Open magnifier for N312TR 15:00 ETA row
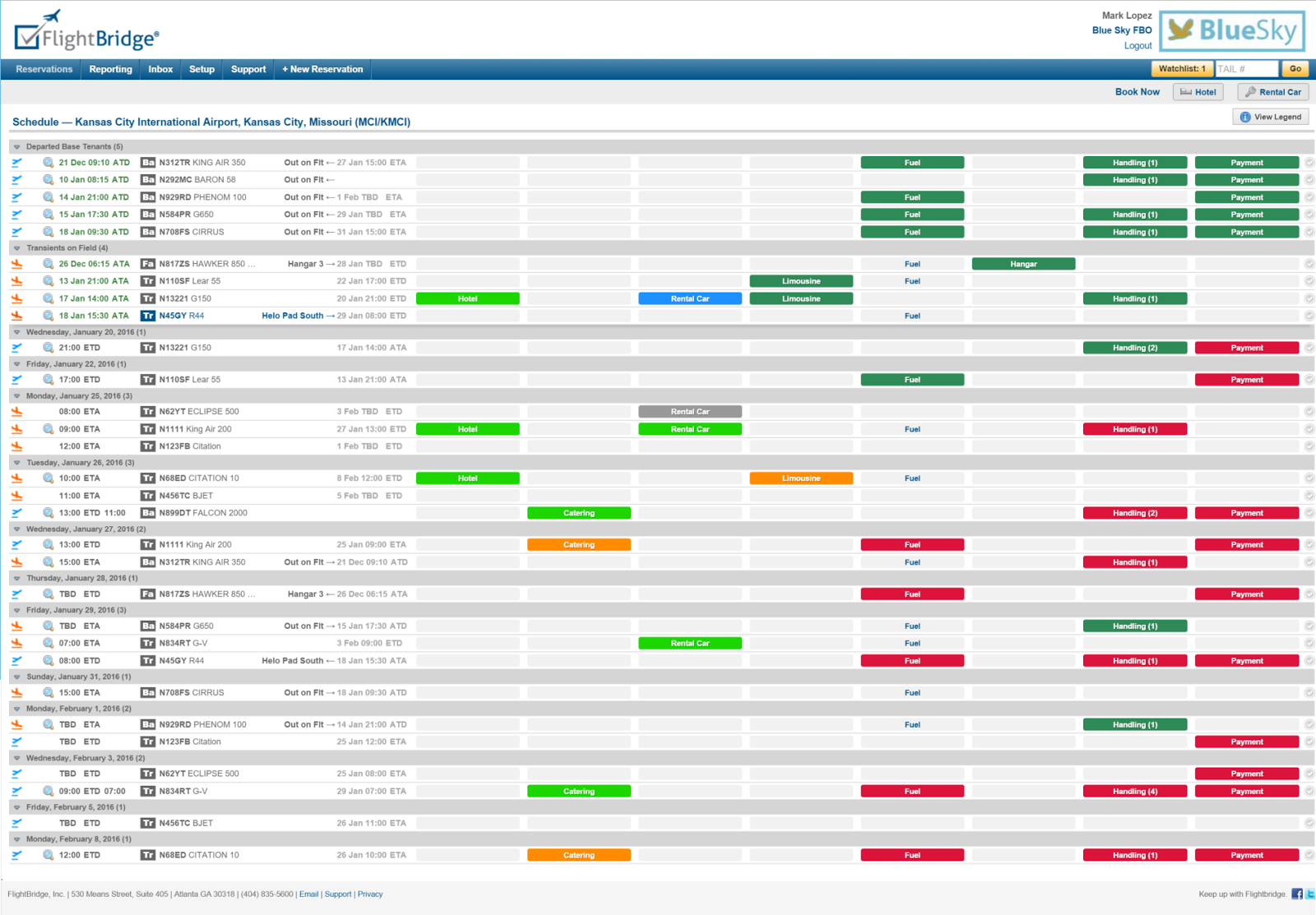This screenshot has height=915, width=1316. [x=49, y=562]
